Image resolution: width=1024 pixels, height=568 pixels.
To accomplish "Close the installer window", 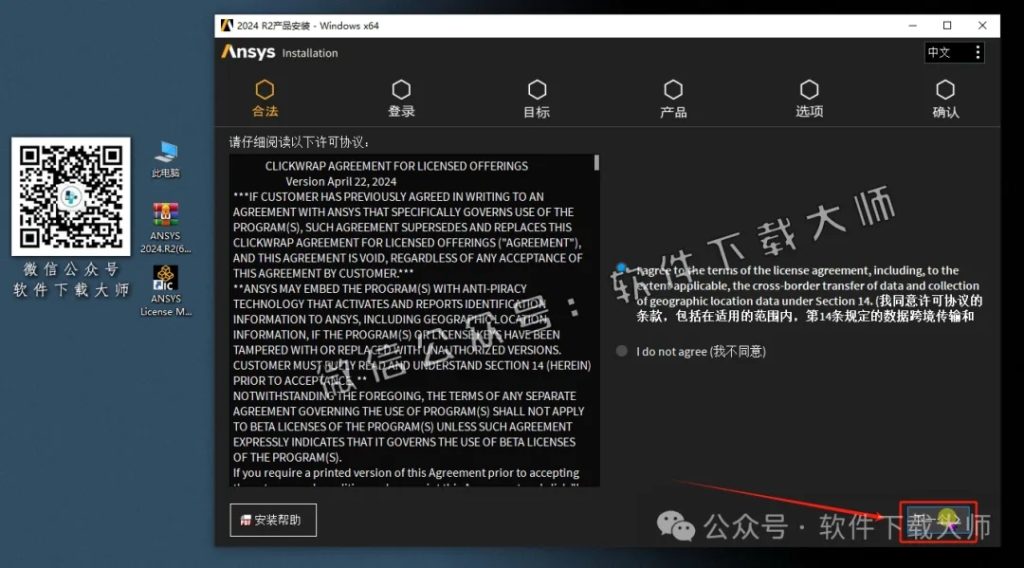I will [x=982, y=25].
